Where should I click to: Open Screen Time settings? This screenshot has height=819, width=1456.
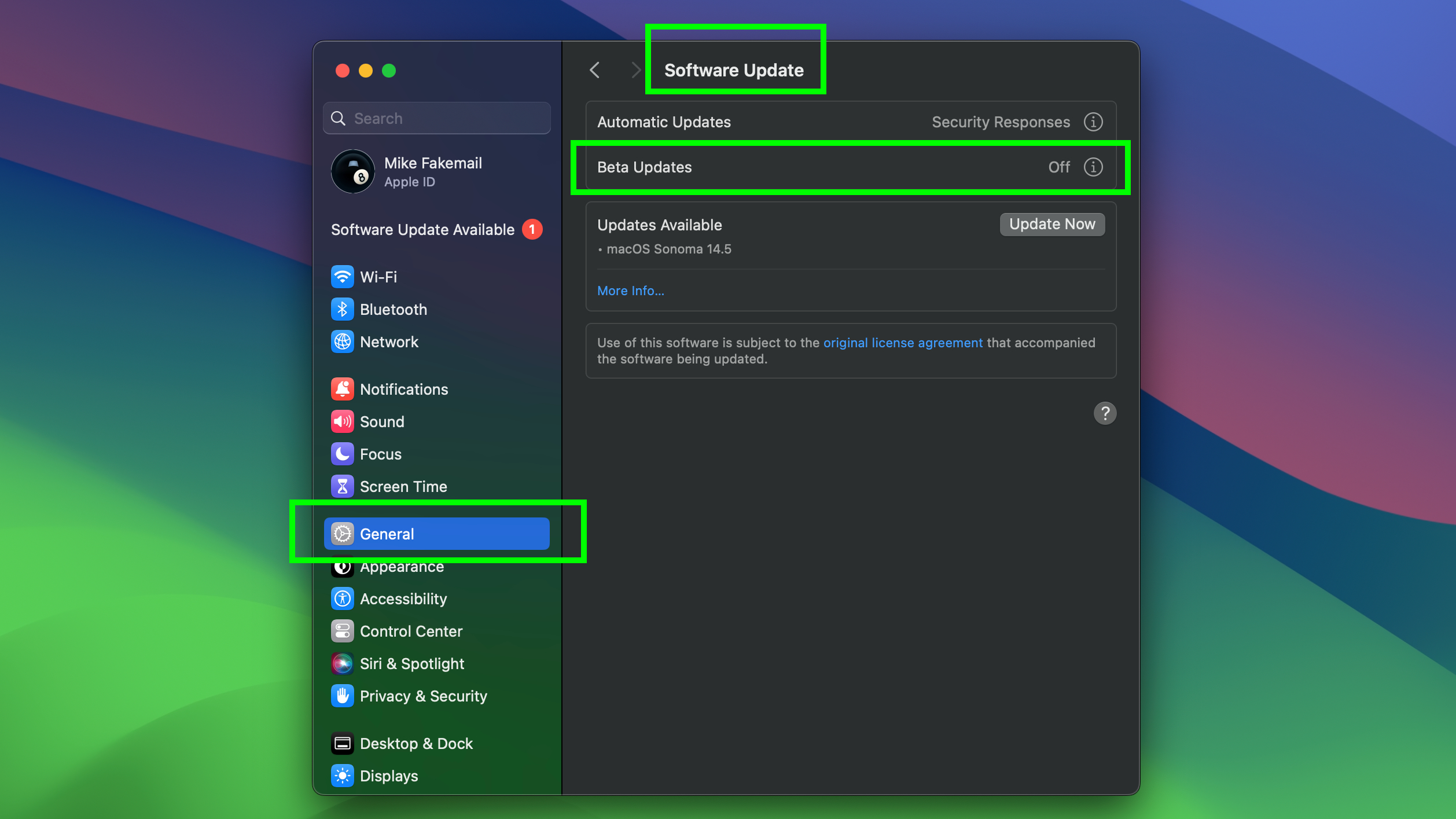click(403, 486)
